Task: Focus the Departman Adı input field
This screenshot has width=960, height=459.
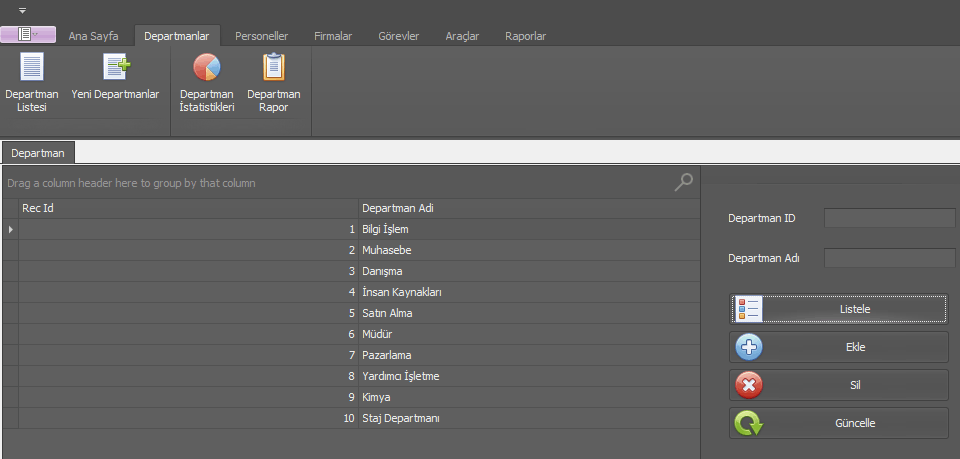Action: (890, 258)
